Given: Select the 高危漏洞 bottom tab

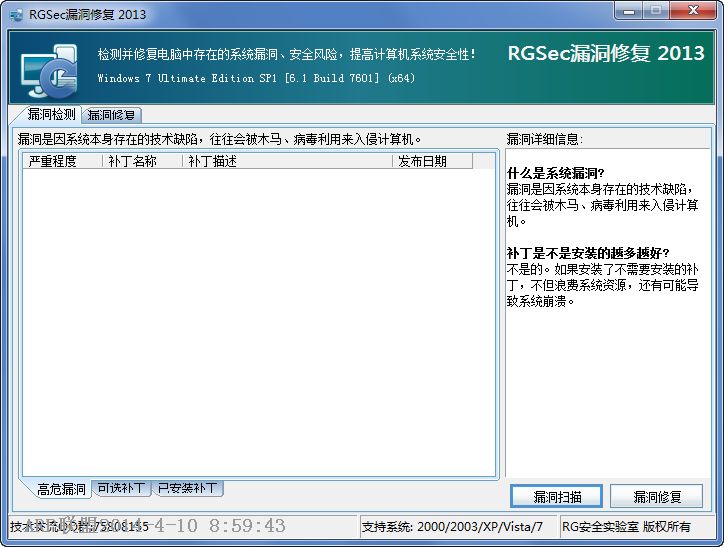Looking at the screenshot, I should coord(61,489).
